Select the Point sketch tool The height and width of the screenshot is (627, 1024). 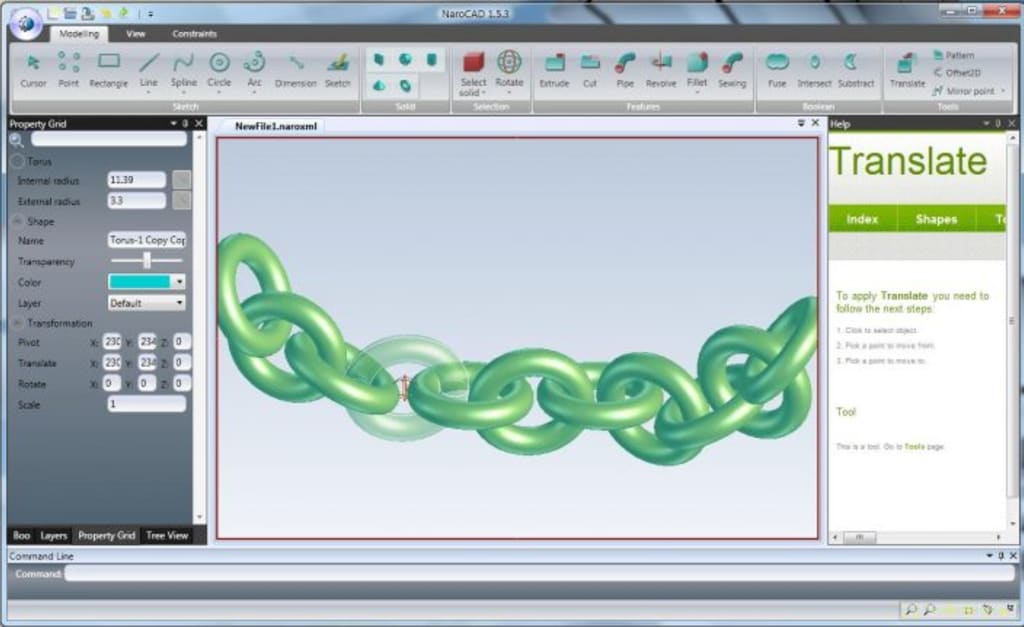pos(68,71)
